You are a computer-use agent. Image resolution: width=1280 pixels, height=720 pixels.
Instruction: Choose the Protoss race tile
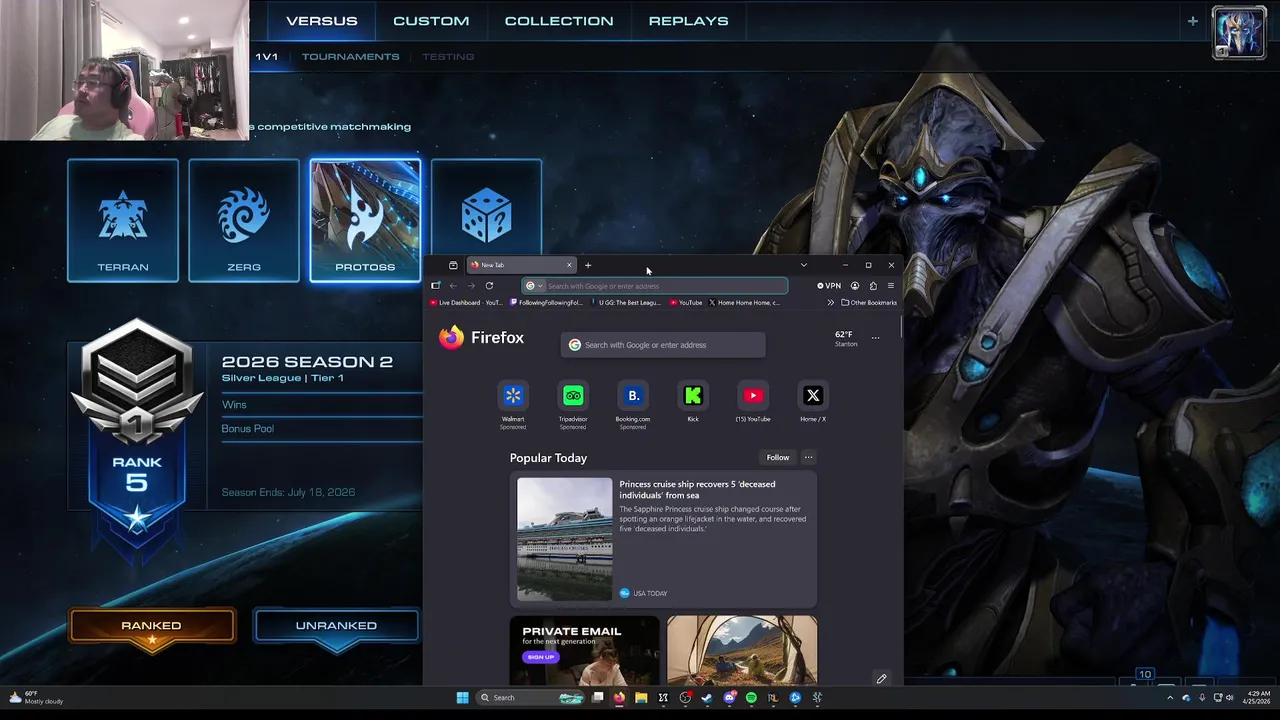click(365, 220)
